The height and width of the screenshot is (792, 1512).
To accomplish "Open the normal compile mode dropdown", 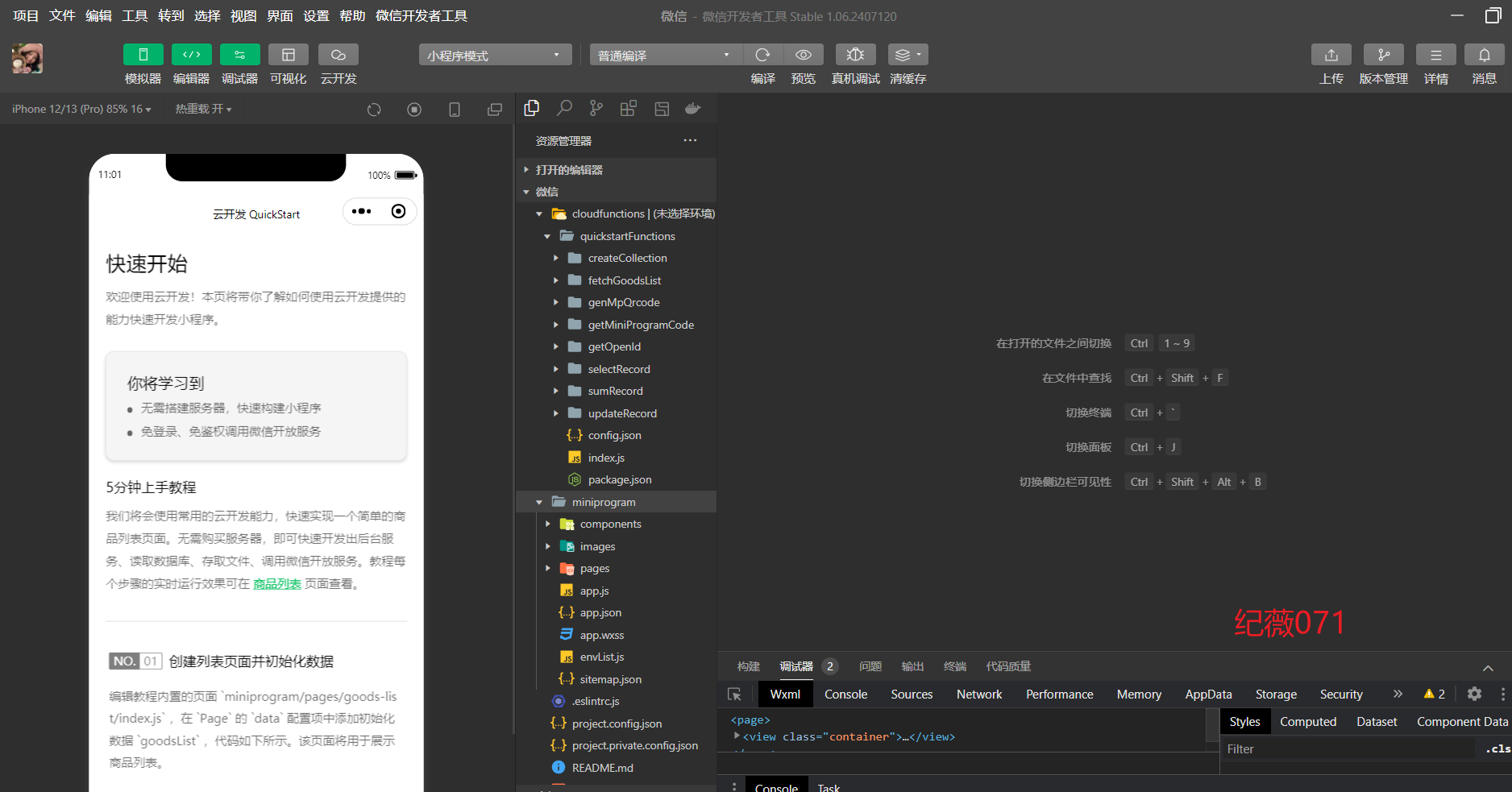I will pyautogui.click(x=666, y=55).
